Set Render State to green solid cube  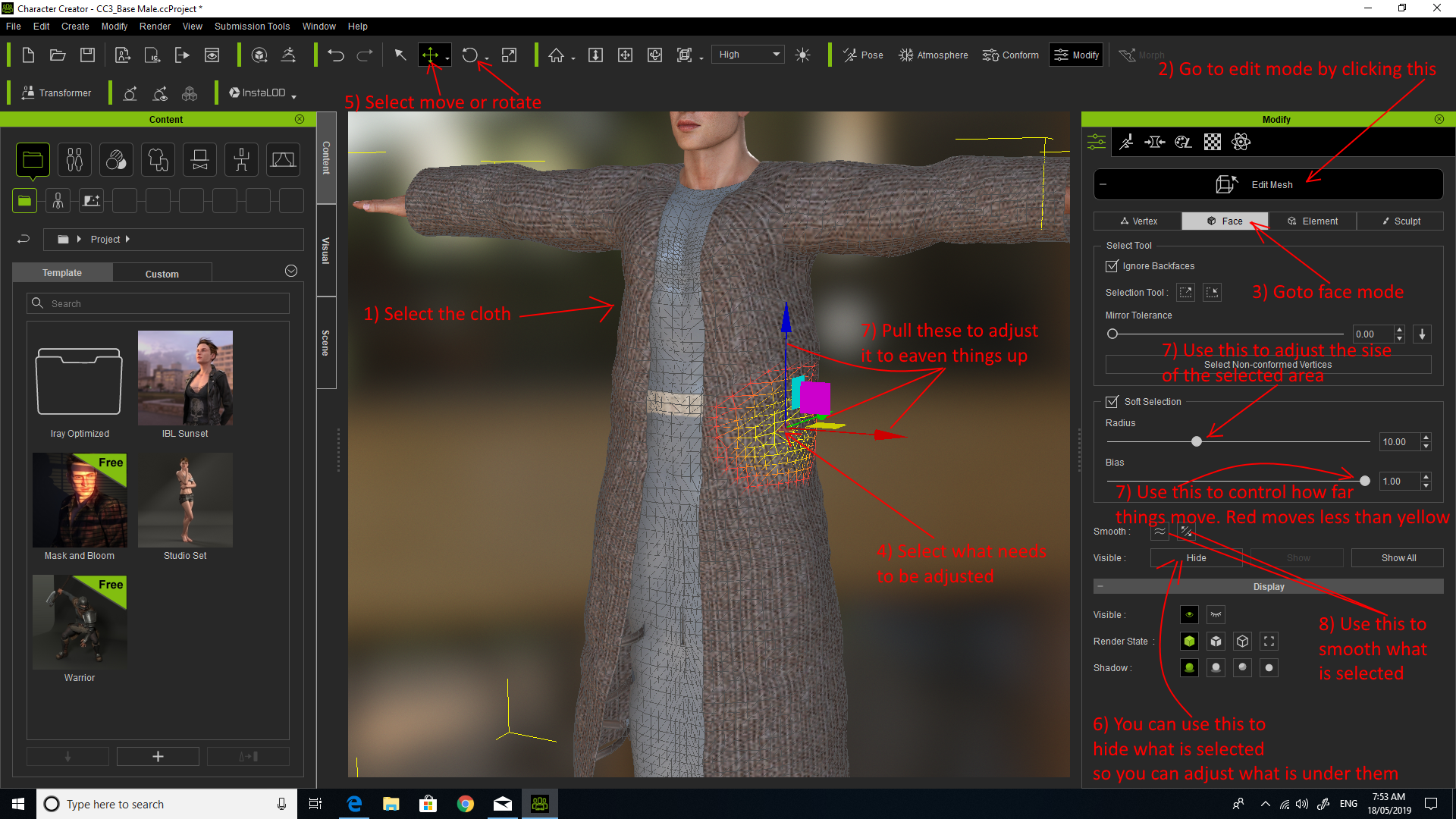click(x=1189, y=642)
